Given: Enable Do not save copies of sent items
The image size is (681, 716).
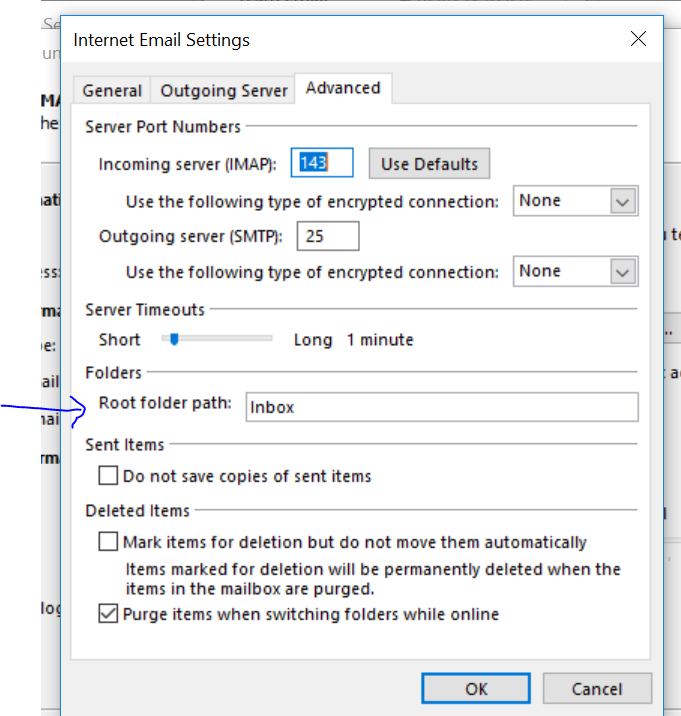Looking at the screenshot, I should [108, 475].
